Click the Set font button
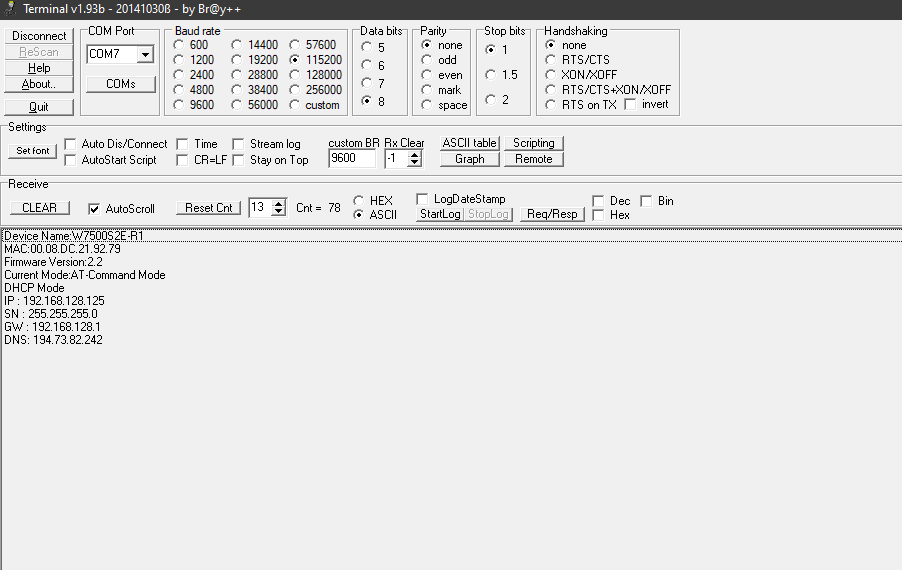The height and width of the screenshot is (570, 902). coord(33,151)
